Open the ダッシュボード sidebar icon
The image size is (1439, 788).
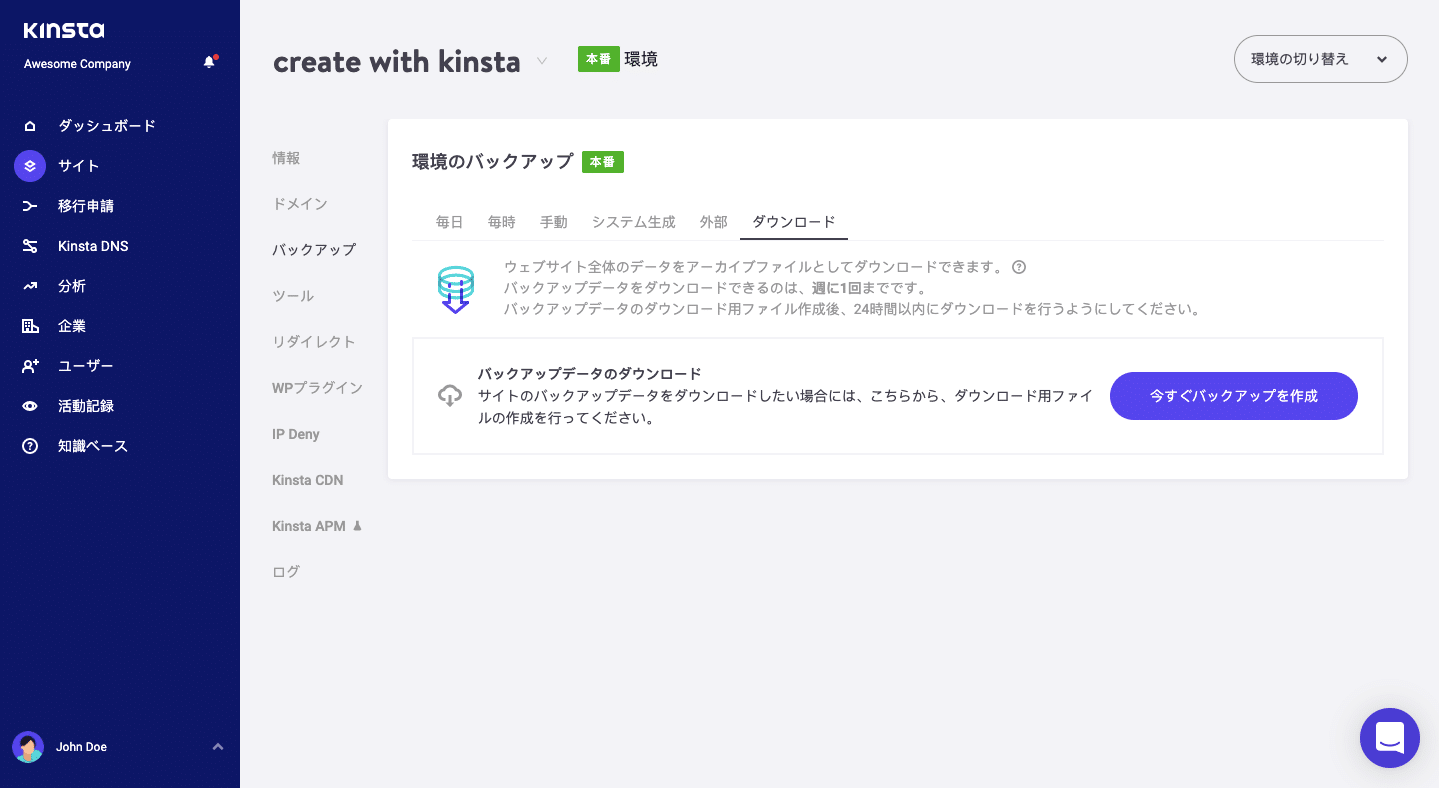tap(31, 125)
